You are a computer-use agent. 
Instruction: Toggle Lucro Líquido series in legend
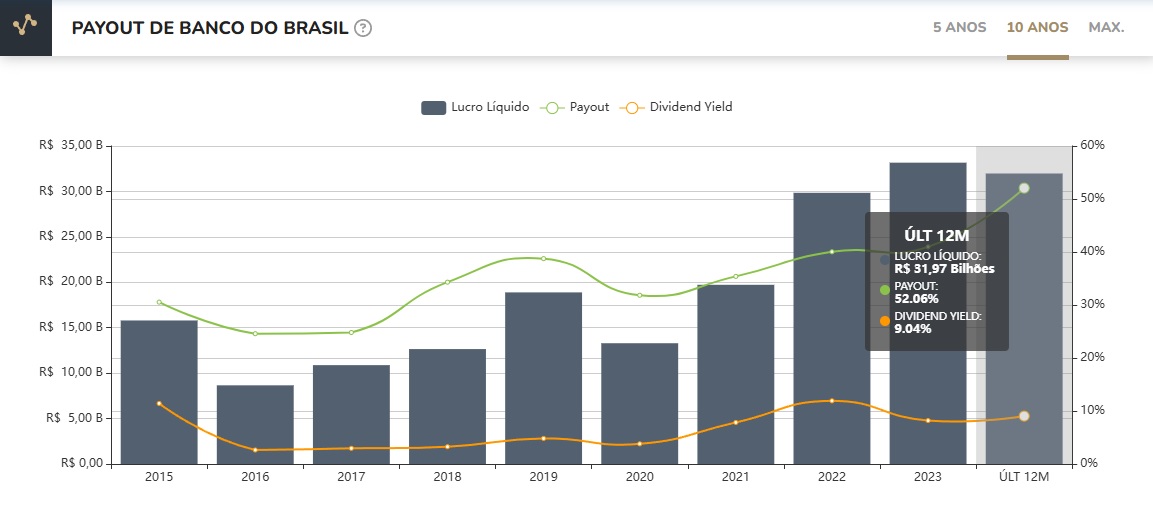point(475,107)
